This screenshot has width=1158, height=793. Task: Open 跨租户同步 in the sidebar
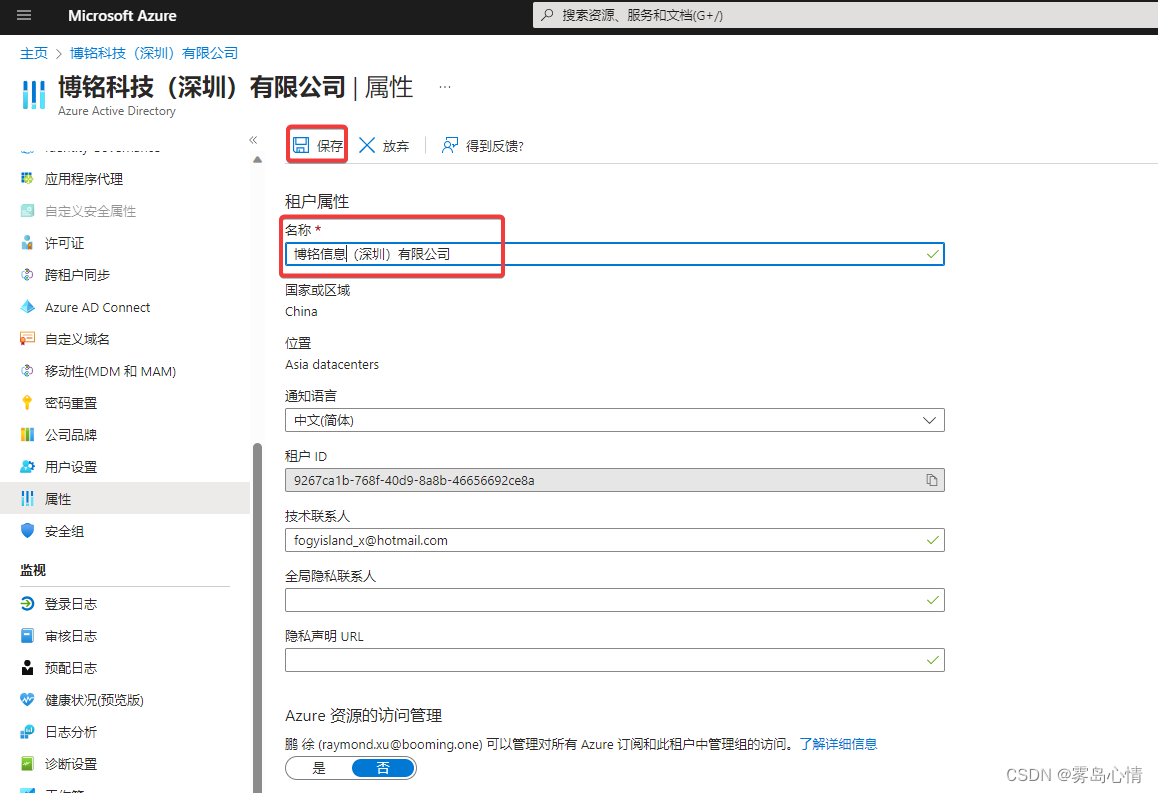[77, 275]
